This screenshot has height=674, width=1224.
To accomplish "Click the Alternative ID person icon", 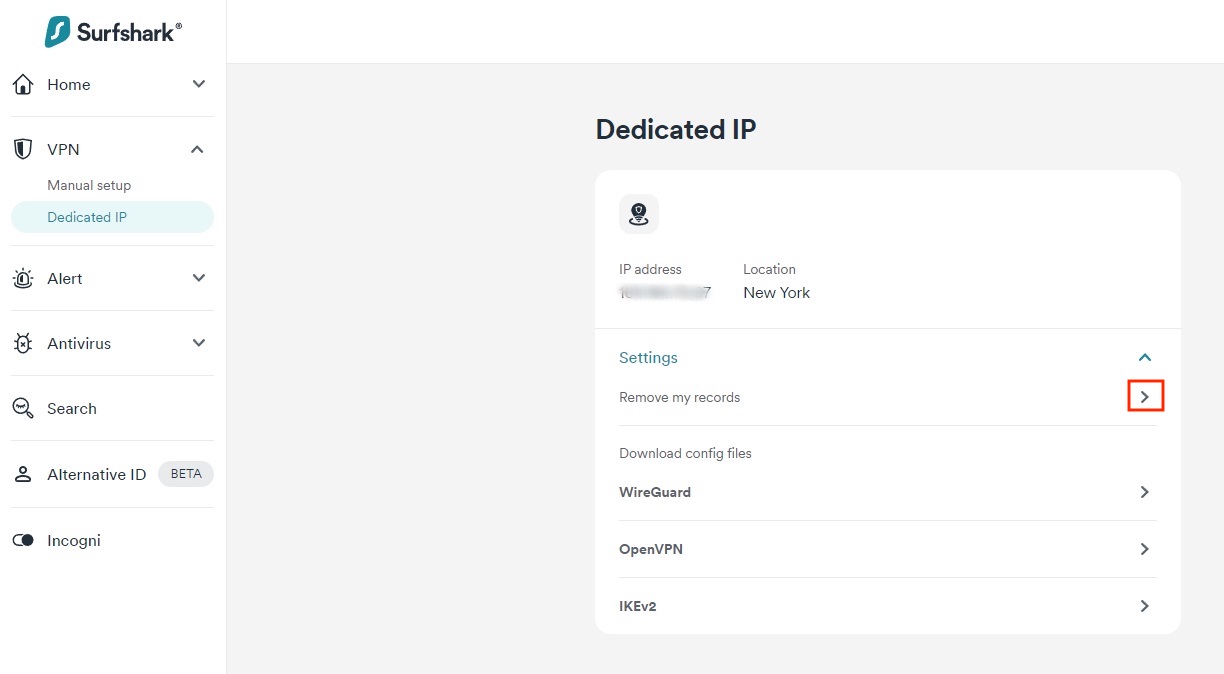I will [23, 475].
